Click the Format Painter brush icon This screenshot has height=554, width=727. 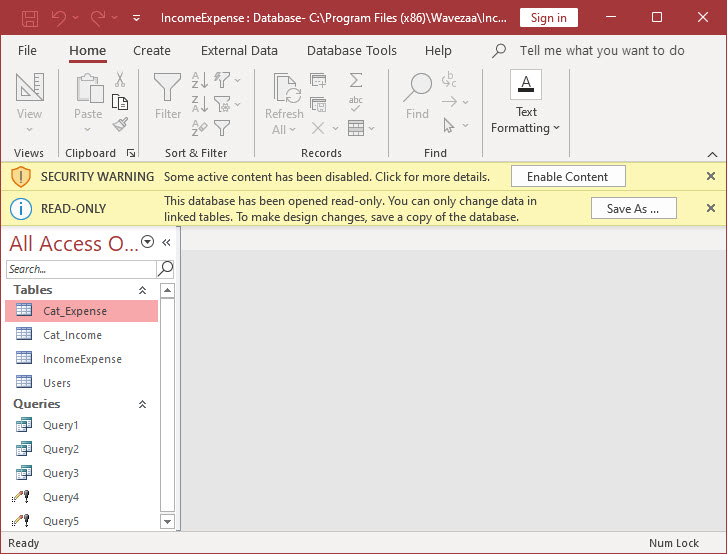coord(120,124)
